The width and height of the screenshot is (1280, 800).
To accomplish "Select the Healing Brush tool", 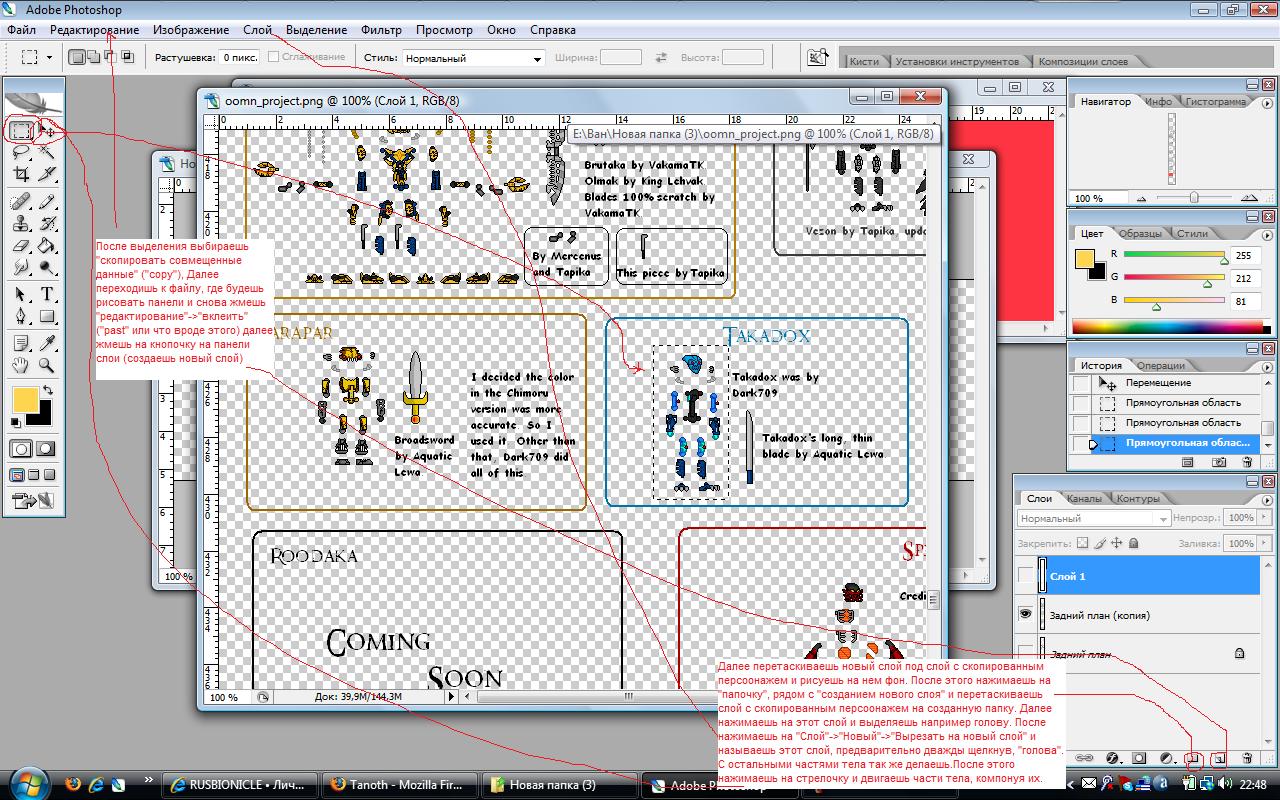I will pyautogui.click(x=21, y=201).
